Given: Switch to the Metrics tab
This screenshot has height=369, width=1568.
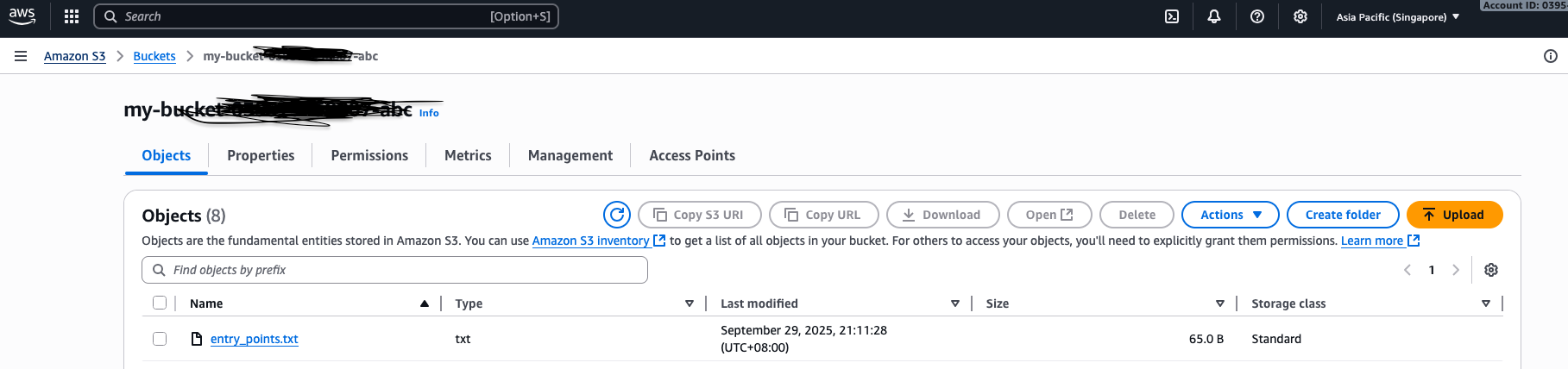Looking at the screenshot, I should [468, 155].
